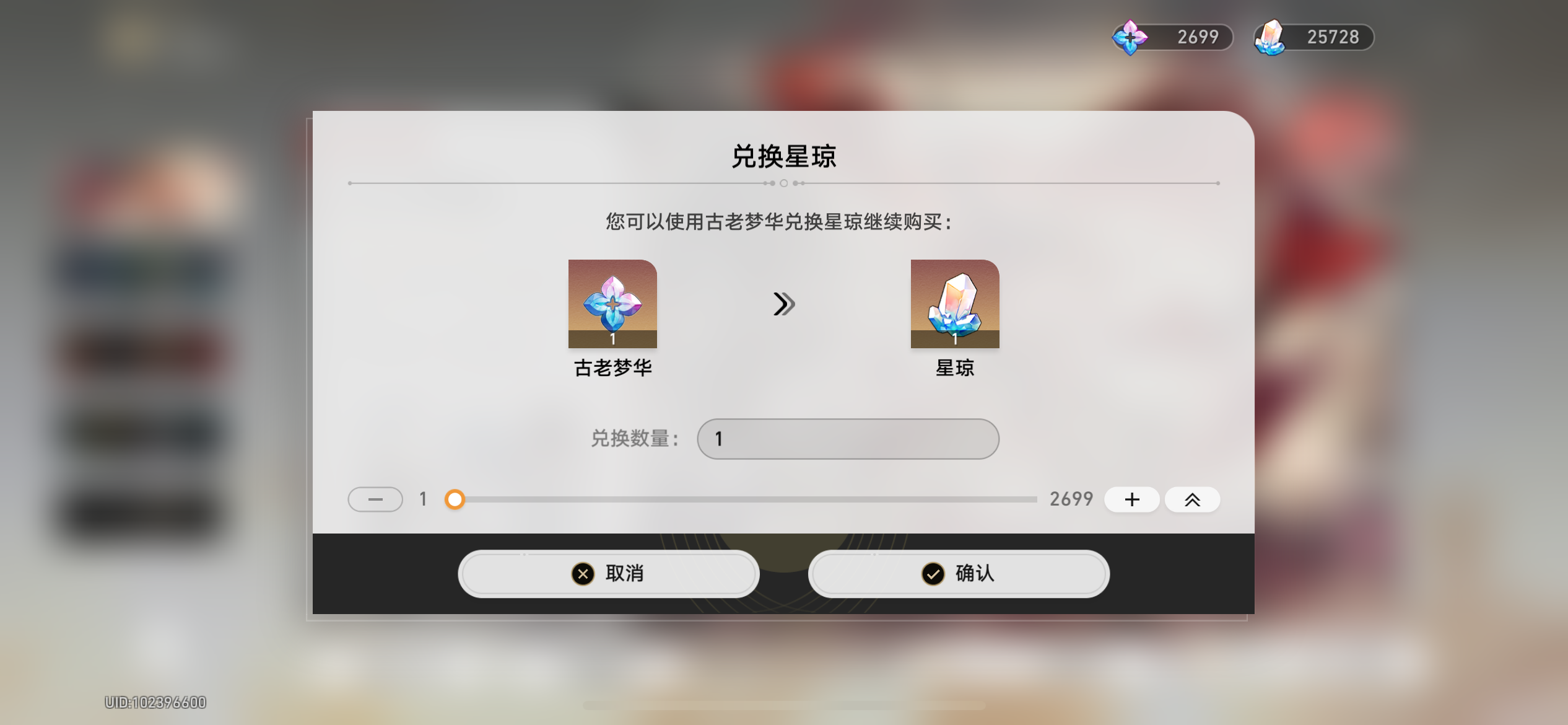Click the 兑换数量 input field
Image resolution: width=1568 pixels, height=725 pixels.
point(848,439)
